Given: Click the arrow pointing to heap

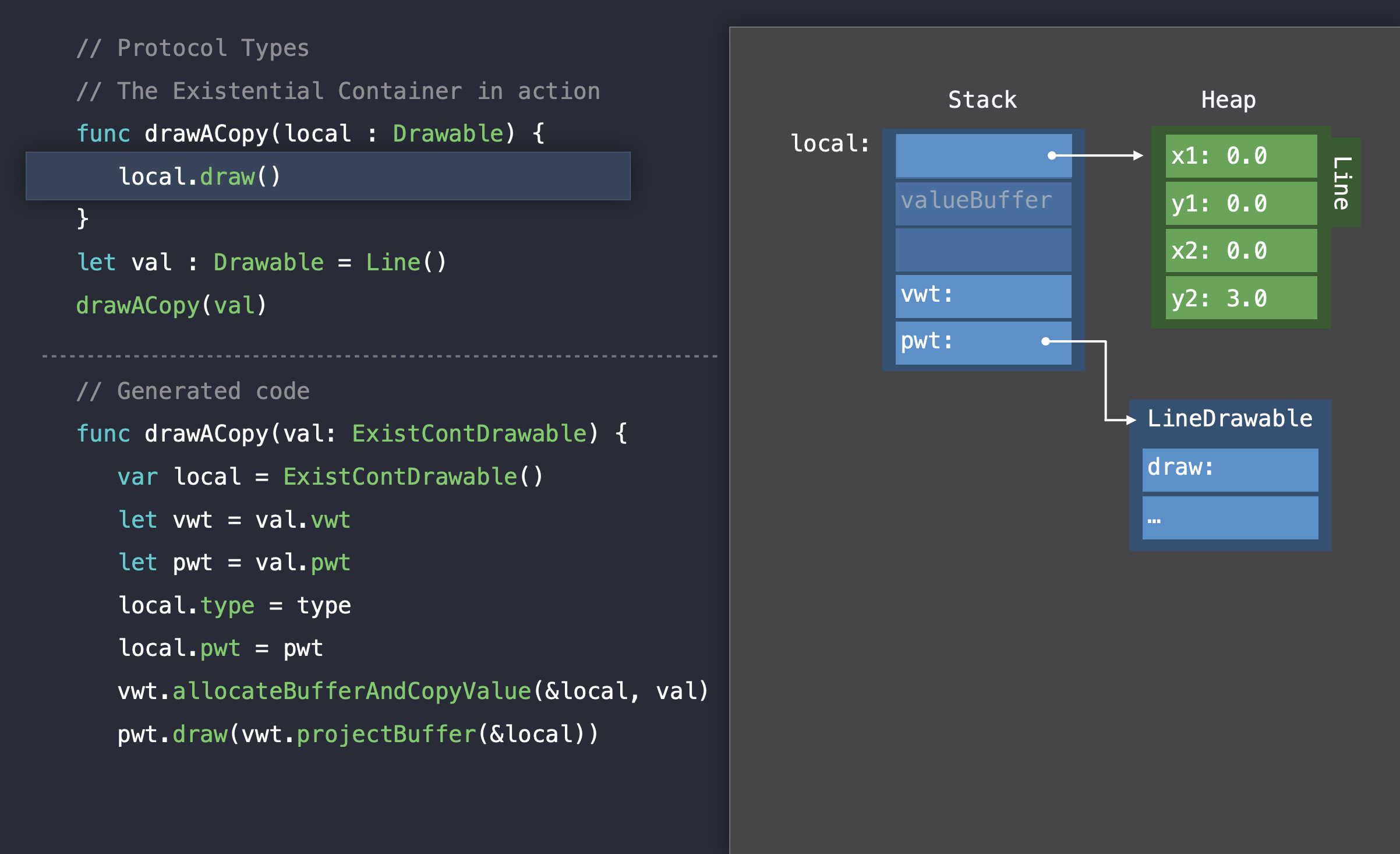Looking at the screenshot, I should pos(1098,156).
